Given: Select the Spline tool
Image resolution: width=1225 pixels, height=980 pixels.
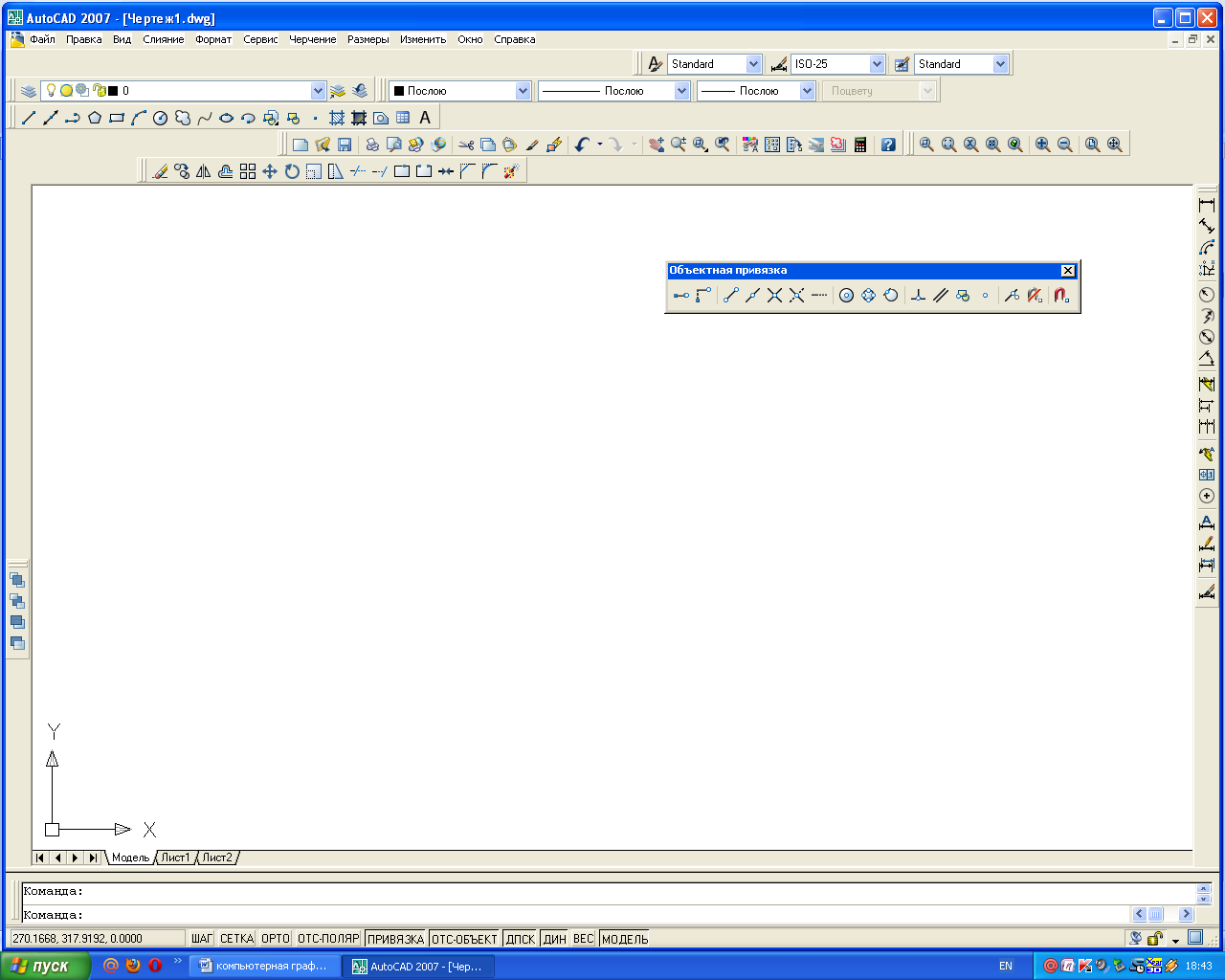Looking at the screenshot, I should [x=205, y=118].
